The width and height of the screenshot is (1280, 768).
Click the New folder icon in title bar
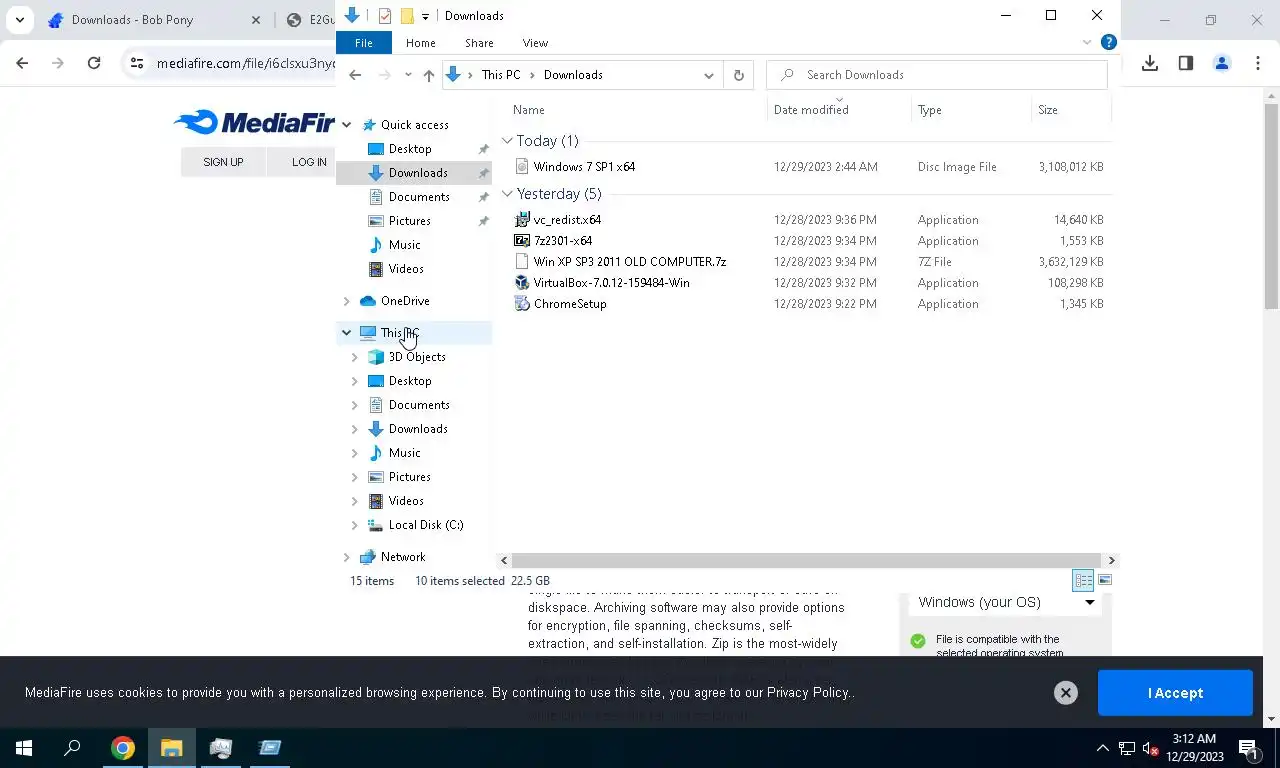(x=407, y=15)
